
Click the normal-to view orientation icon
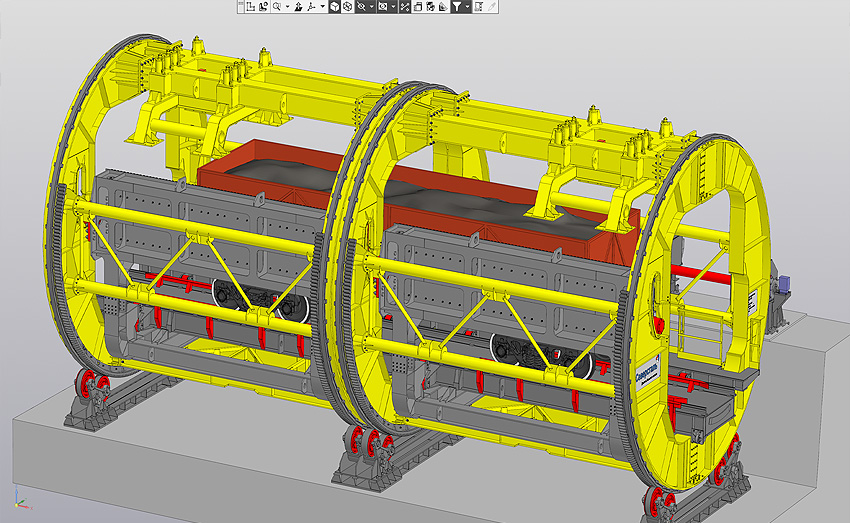click(298, 6)
